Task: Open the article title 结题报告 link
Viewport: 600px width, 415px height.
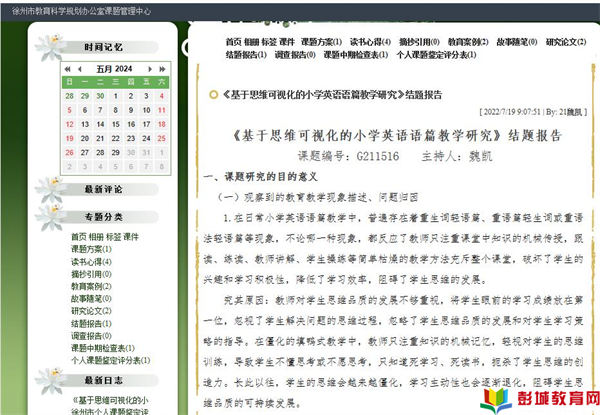Action: coord(332,94)
